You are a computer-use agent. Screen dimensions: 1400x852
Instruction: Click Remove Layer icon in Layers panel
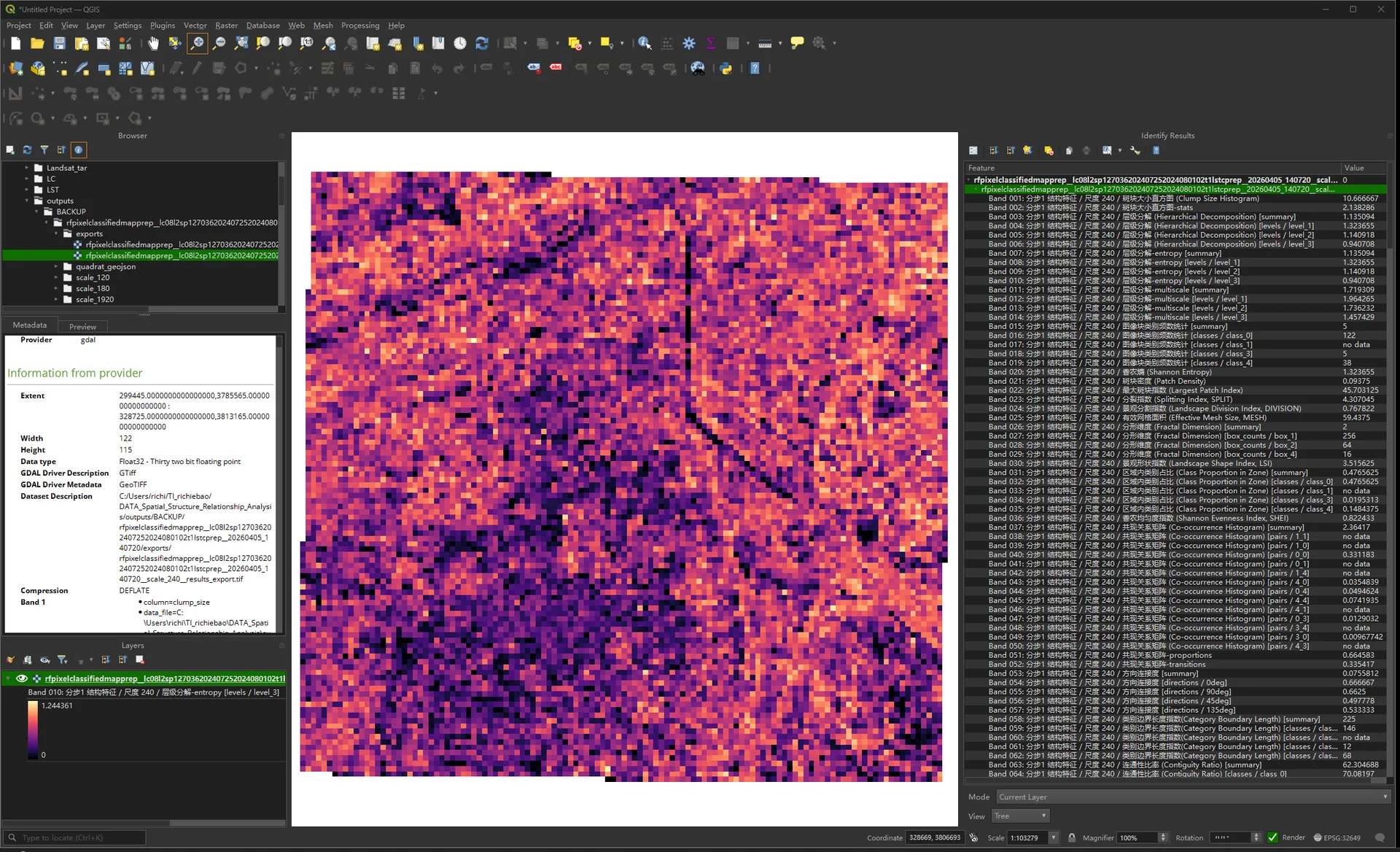pyautogui.click(x=140, y=660)
